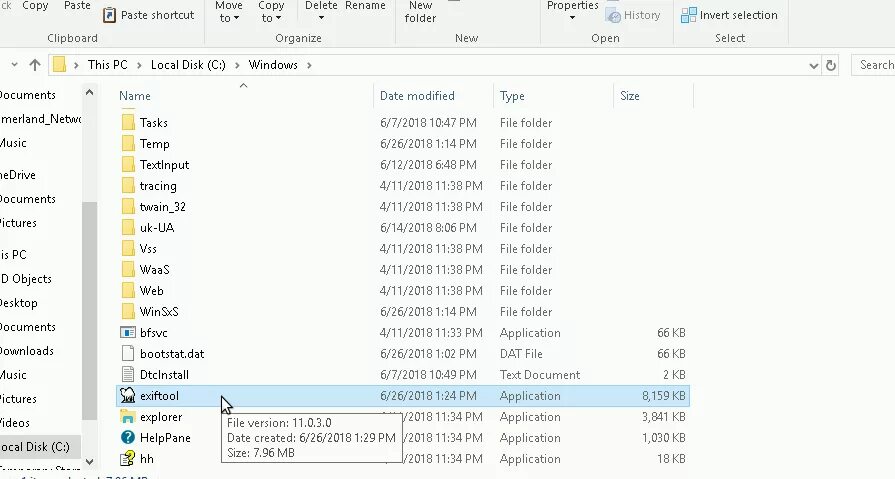Select the WaaS folder icon
Image resolution: width=895 pixels, height=479 pixels.
[128, 269]
